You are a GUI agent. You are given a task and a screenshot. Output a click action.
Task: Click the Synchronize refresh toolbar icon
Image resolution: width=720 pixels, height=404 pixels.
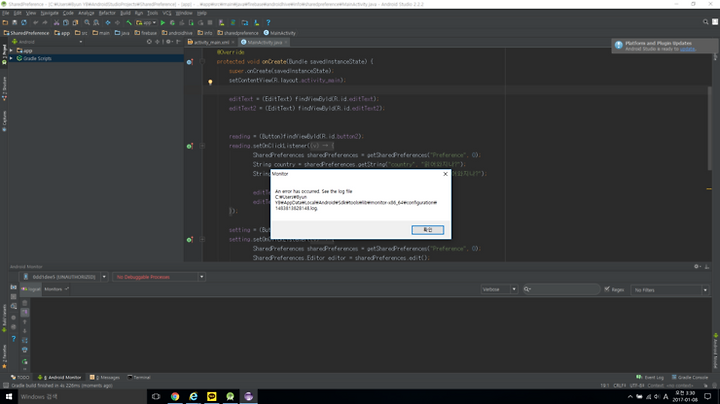pyautogui.click(x=24, y=22)
